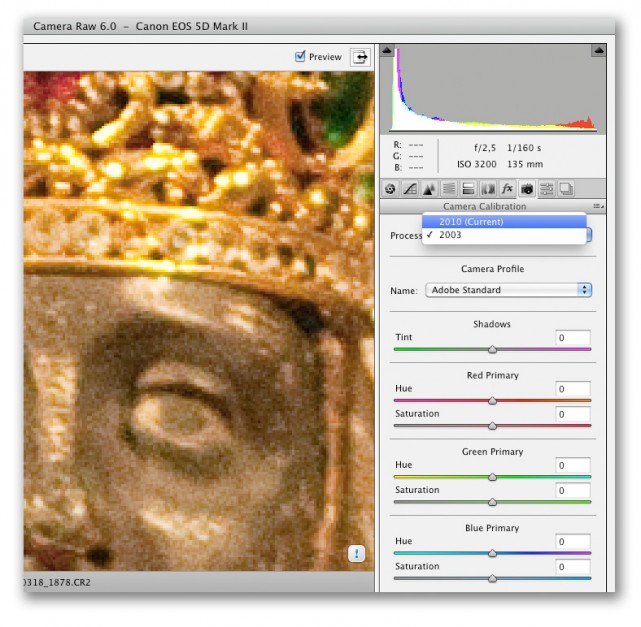Click the Blue Primary Saturation value field

tap(573, 567)
